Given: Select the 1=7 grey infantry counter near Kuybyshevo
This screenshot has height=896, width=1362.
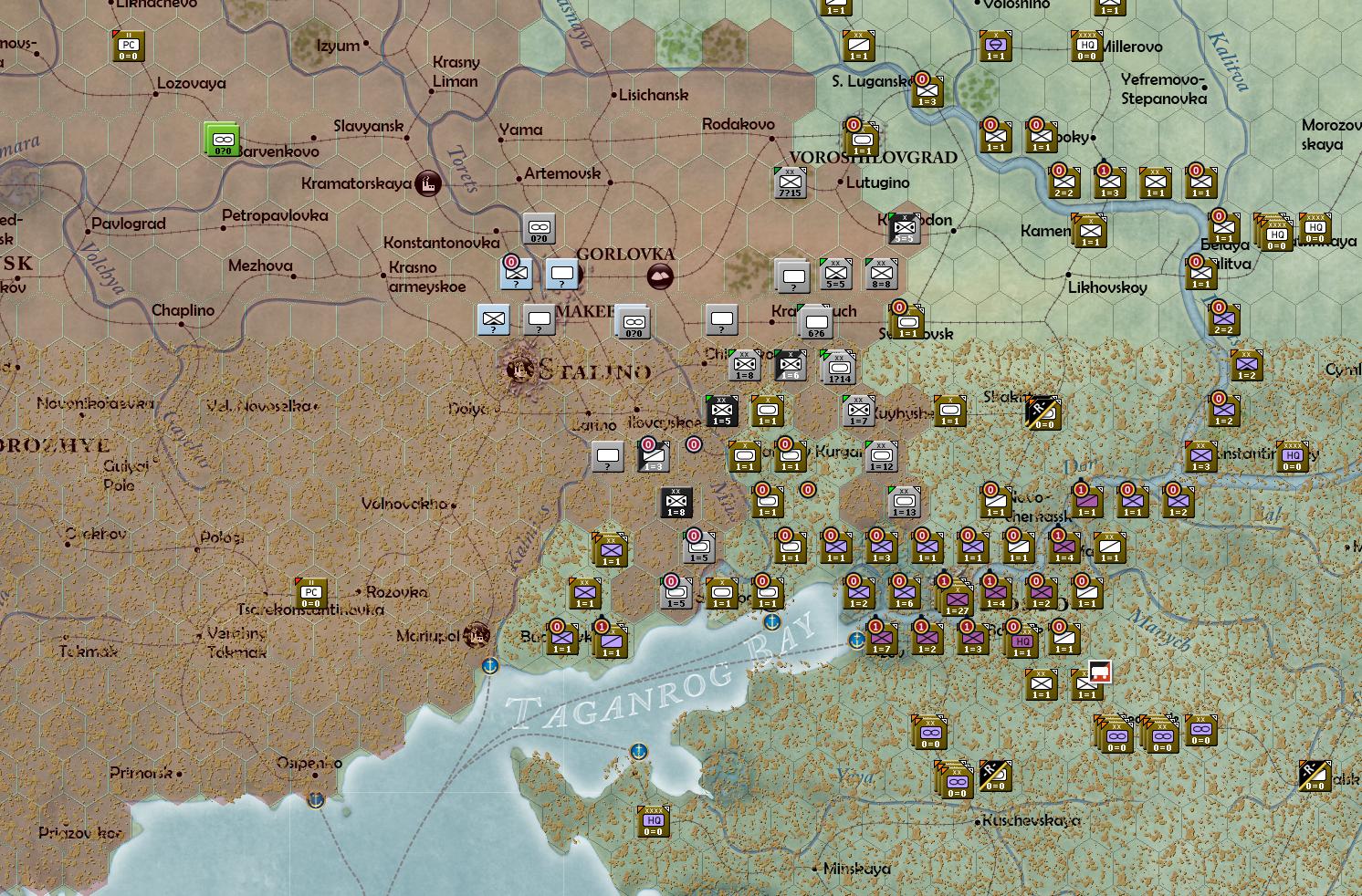Looking at the screenshot, I should [858, 411].
